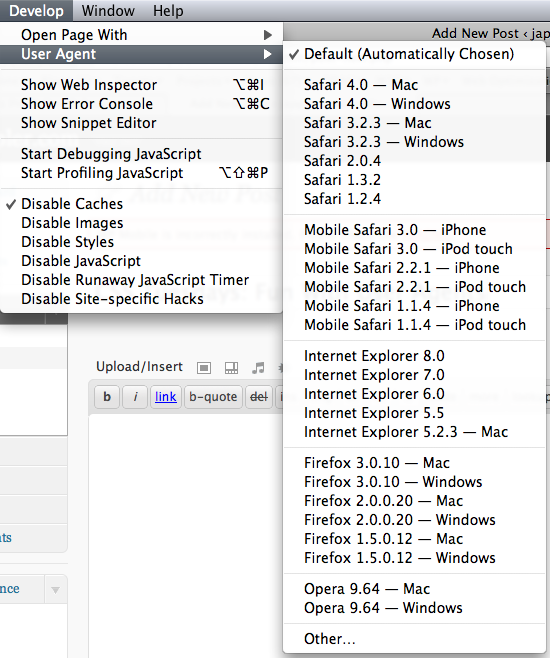The width and height of the screenshot is (550, 658).
Task: Pick Firefox 3.0.10 — Windows
Action: pos(414,482)
